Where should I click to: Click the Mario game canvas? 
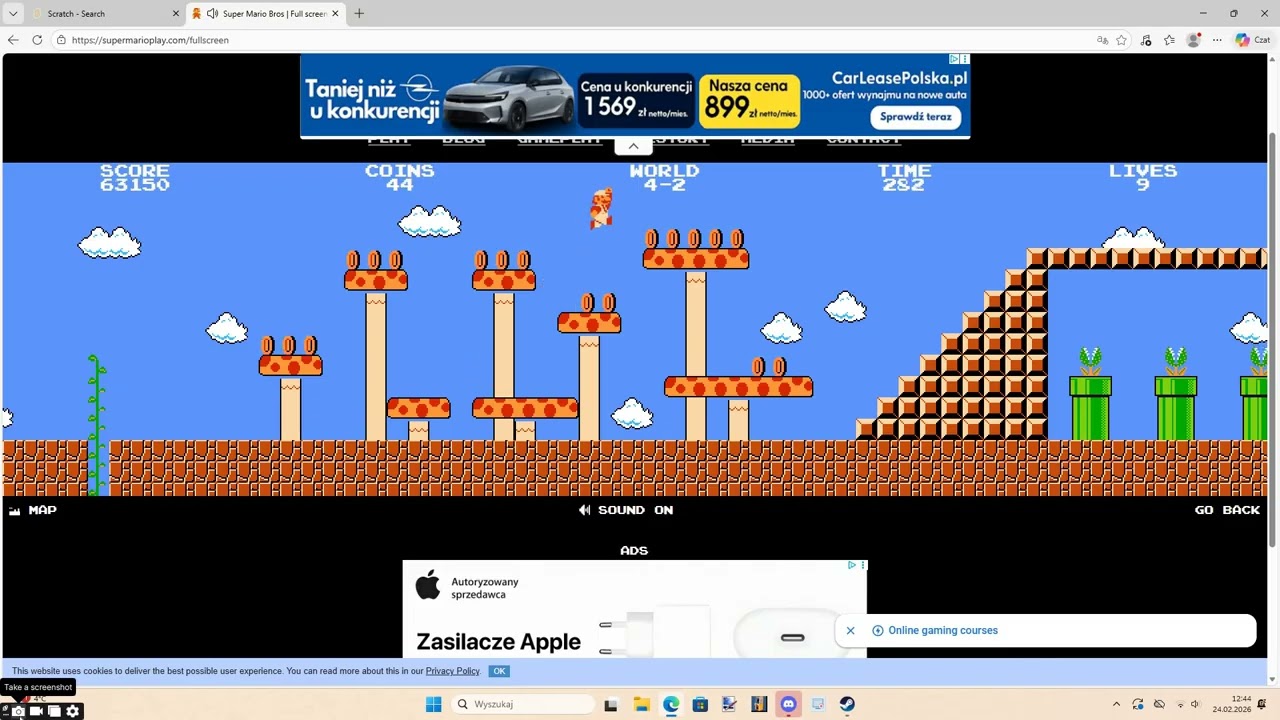pos(635,330)
